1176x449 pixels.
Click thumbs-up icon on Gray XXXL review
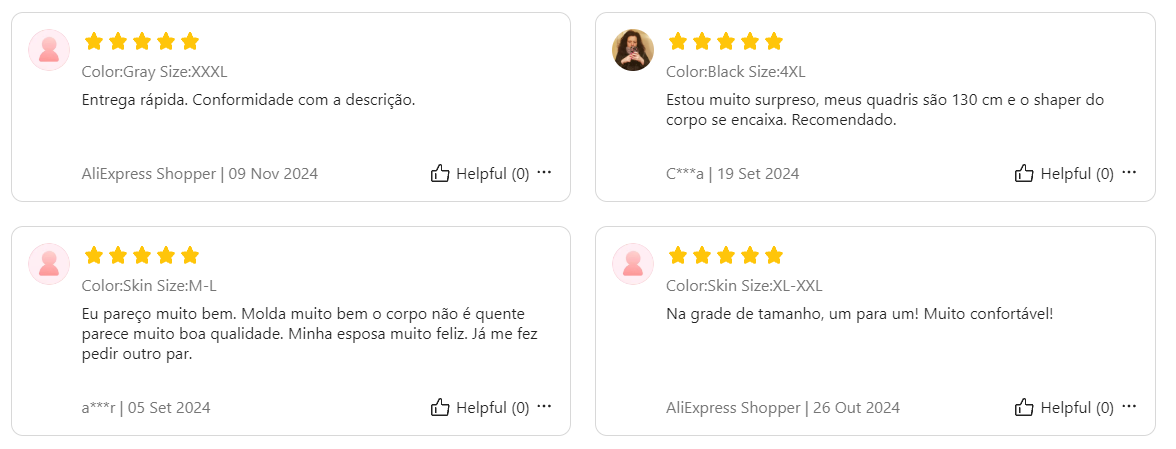tap(440, 174)
